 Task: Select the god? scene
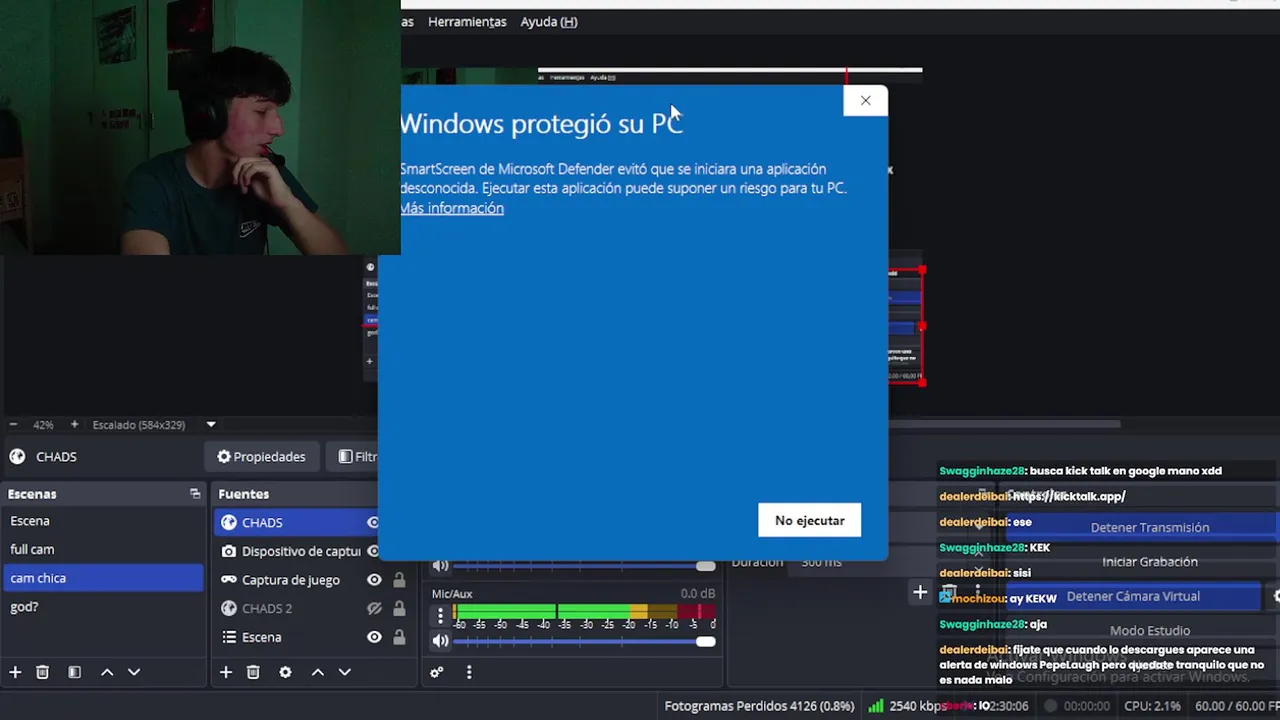[x=104, y=606]
